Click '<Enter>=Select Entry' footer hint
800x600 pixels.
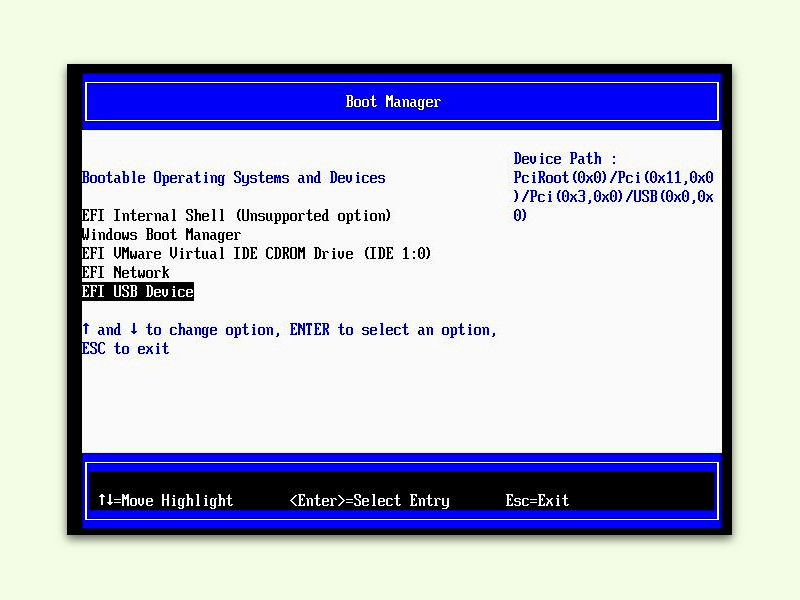[369, 501]
